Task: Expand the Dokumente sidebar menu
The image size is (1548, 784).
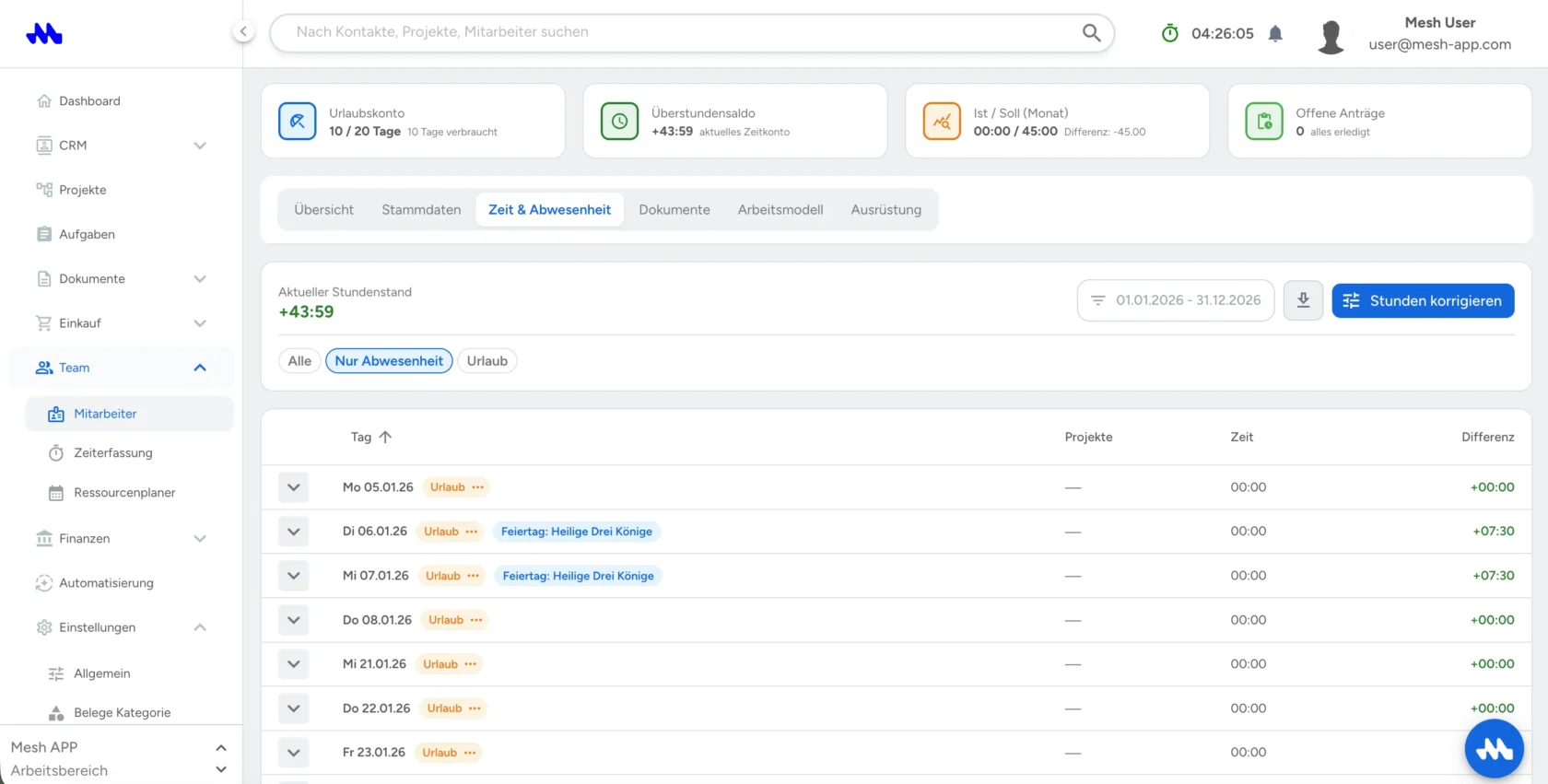Action: click(200, 279)
